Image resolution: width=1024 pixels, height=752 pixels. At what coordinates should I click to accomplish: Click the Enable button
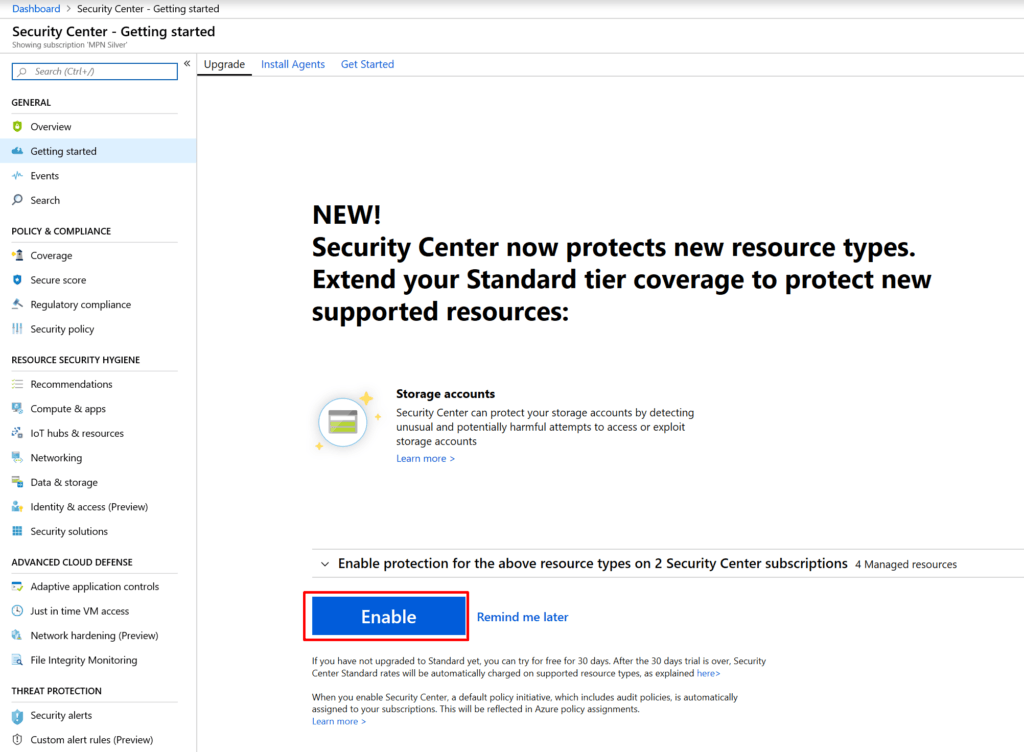click(x=386, y=616)
